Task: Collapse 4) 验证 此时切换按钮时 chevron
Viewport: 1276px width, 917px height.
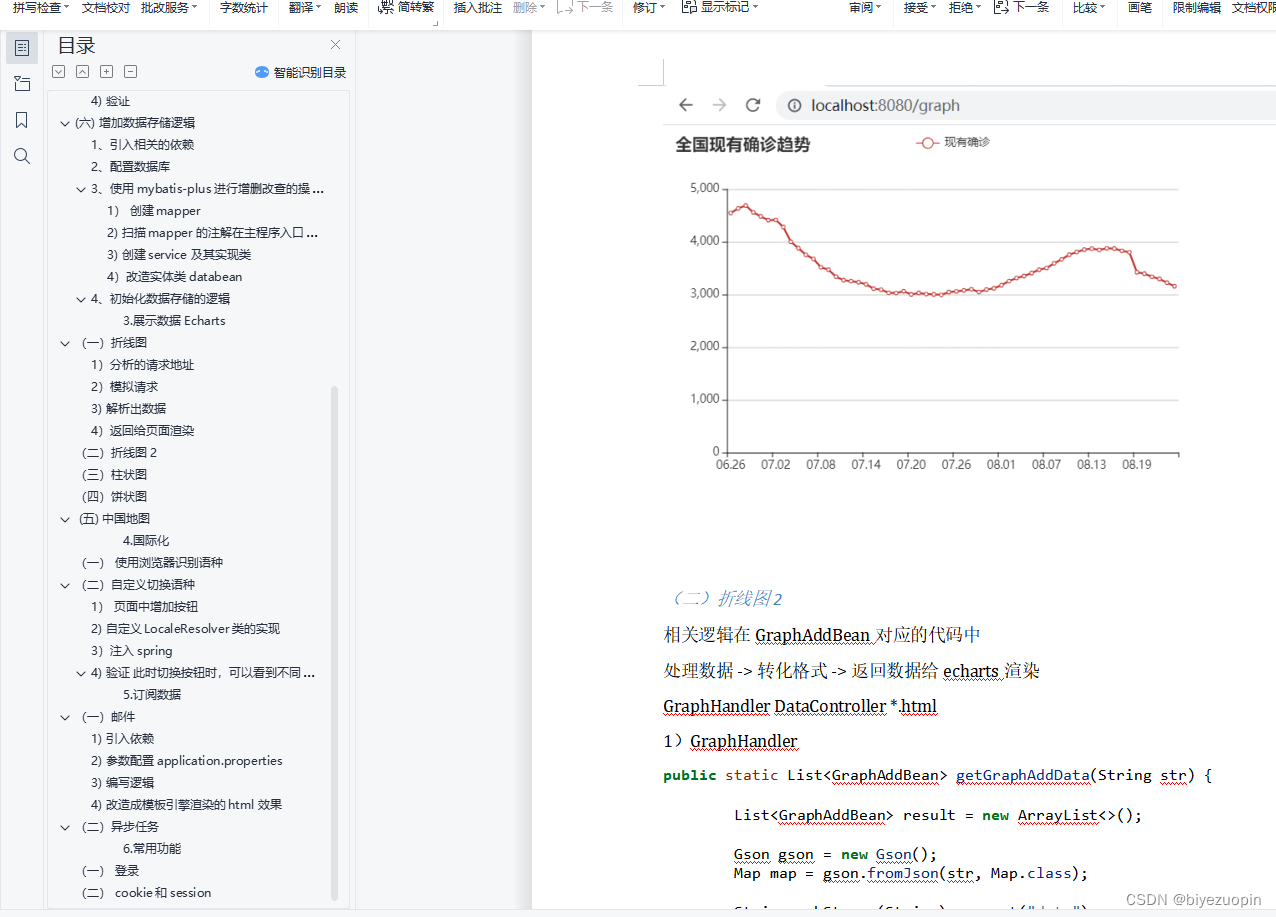Action: pyautogui.click(x=81, y=673)
